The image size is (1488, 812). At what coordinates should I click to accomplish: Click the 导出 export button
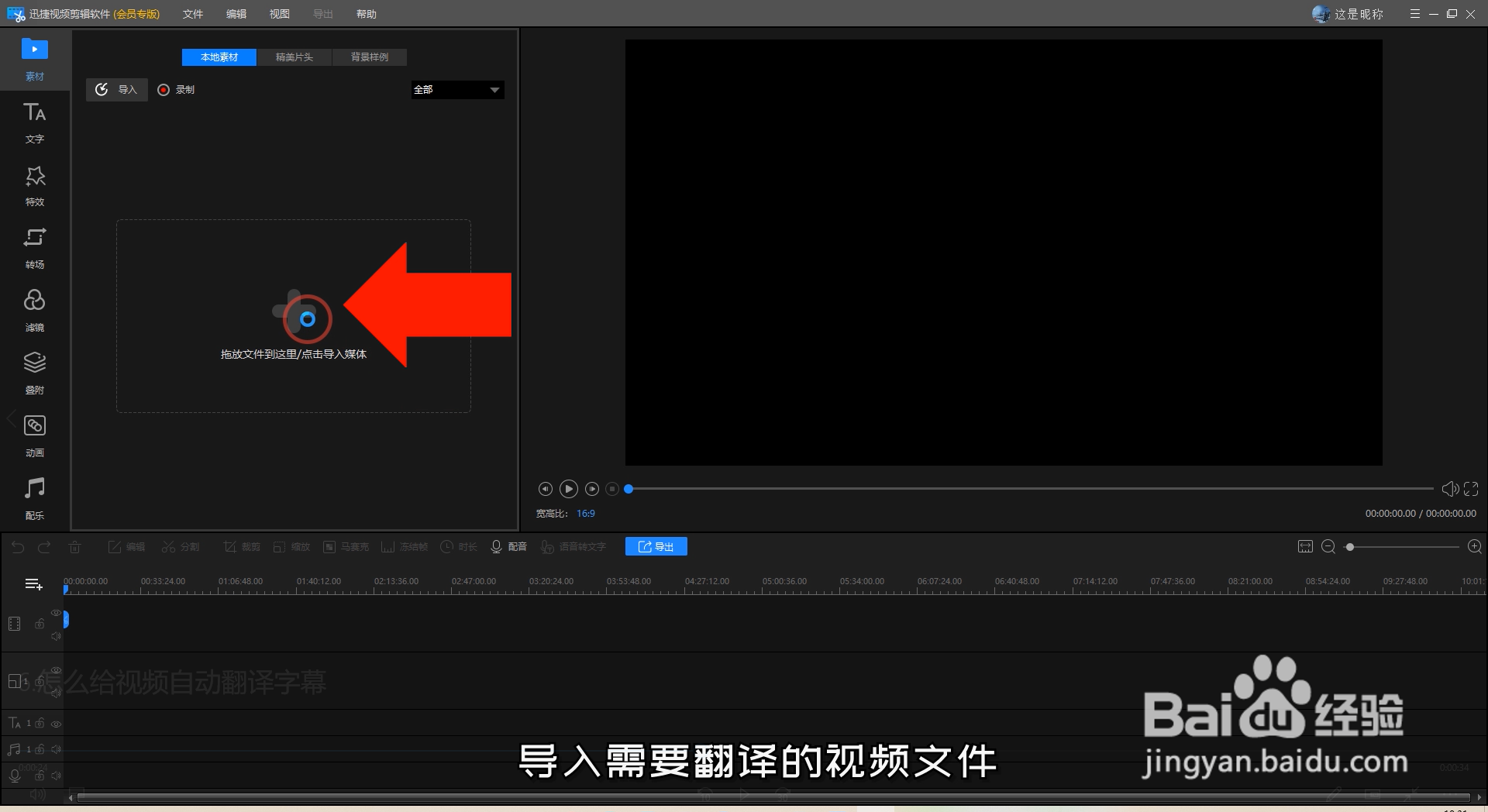click(656, 546)
